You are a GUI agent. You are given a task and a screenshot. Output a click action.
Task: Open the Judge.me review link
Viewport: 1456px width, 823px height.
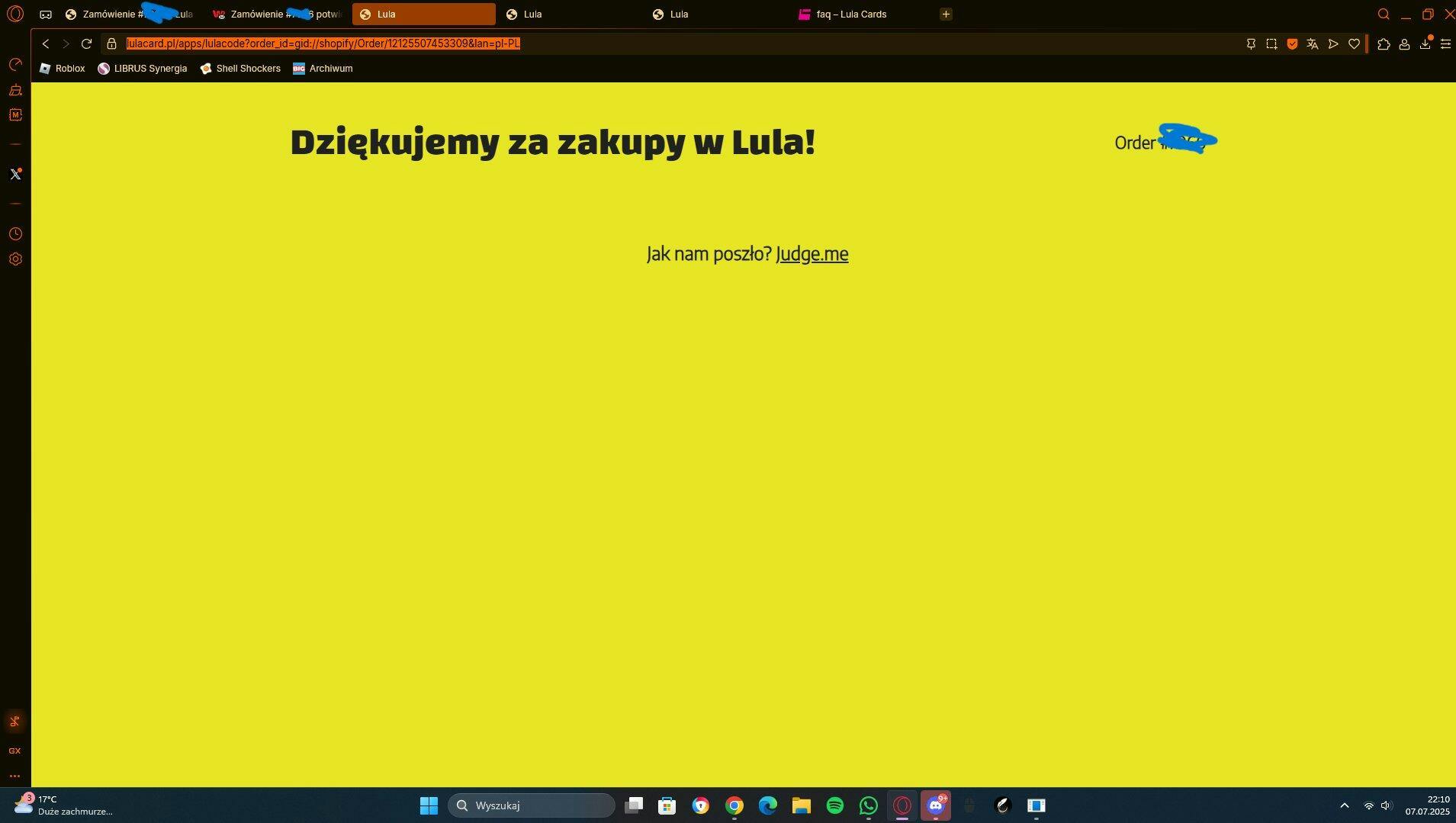pos(812,254)
